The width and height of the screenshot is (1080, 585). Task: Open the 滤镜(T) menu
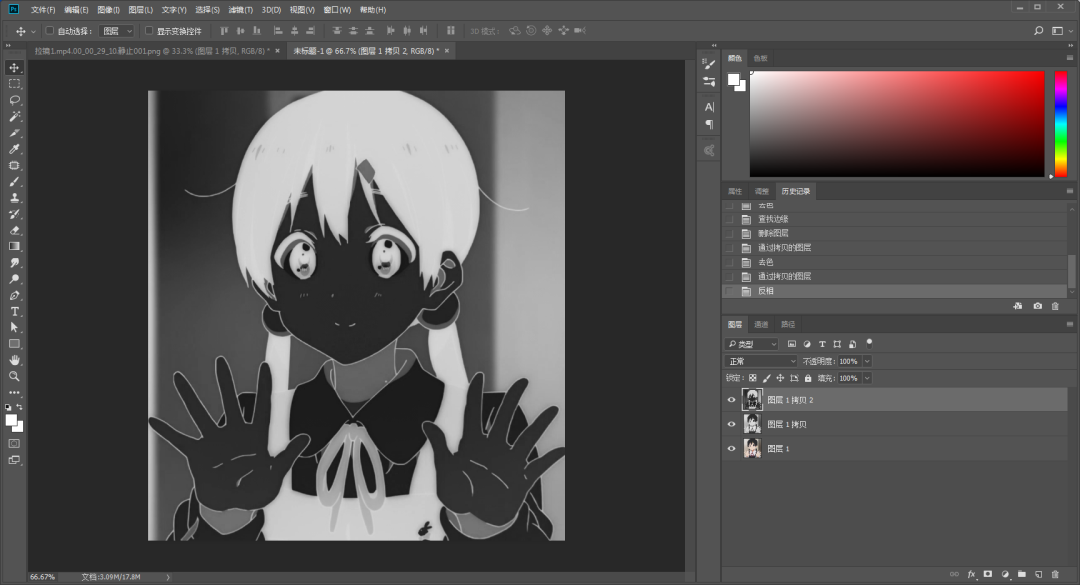point(240,10)
